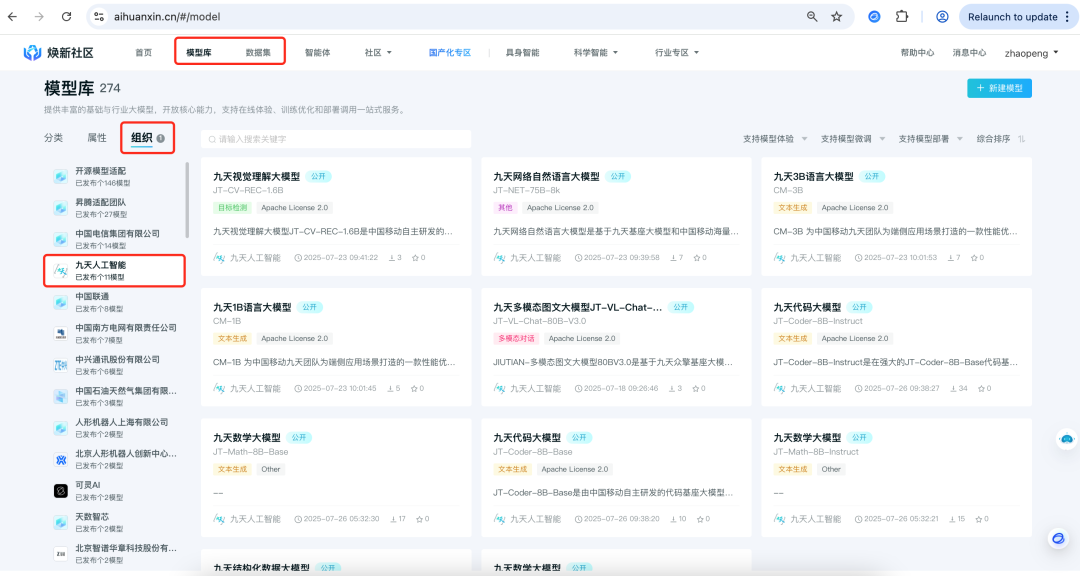Switch to the 属性 tab
Screen dimensions: 1080x576
pos(97,138)
